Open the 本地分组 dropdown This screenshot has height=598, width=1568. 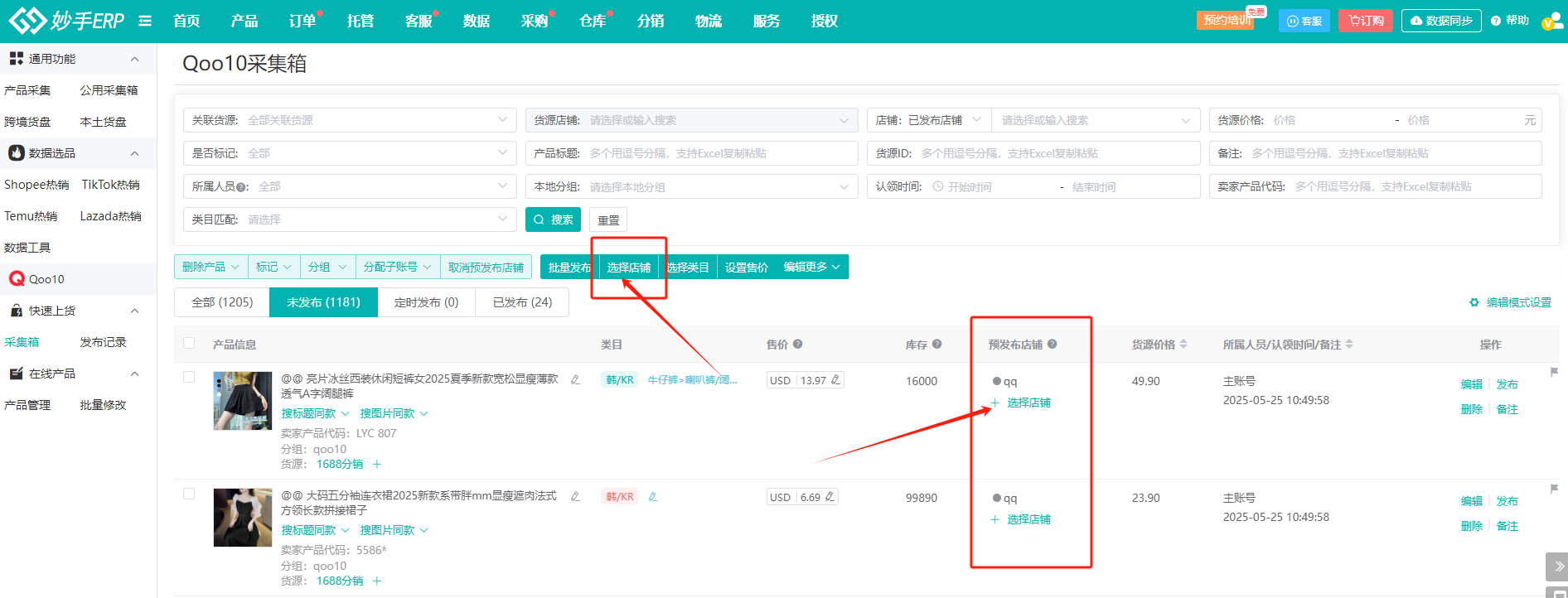[x=691, y=186]
